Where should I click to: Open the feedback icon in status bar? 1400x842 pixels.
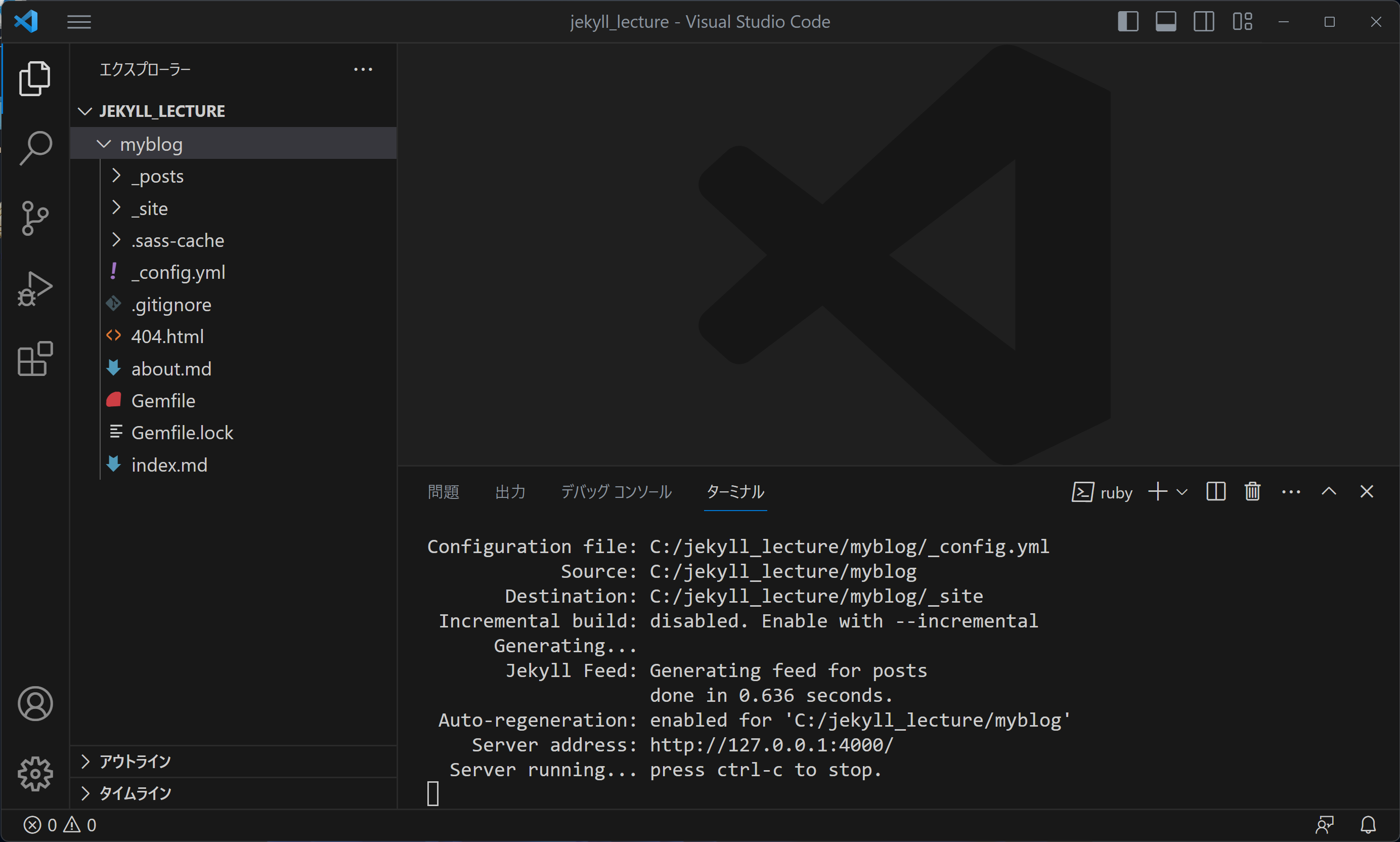1325,825
